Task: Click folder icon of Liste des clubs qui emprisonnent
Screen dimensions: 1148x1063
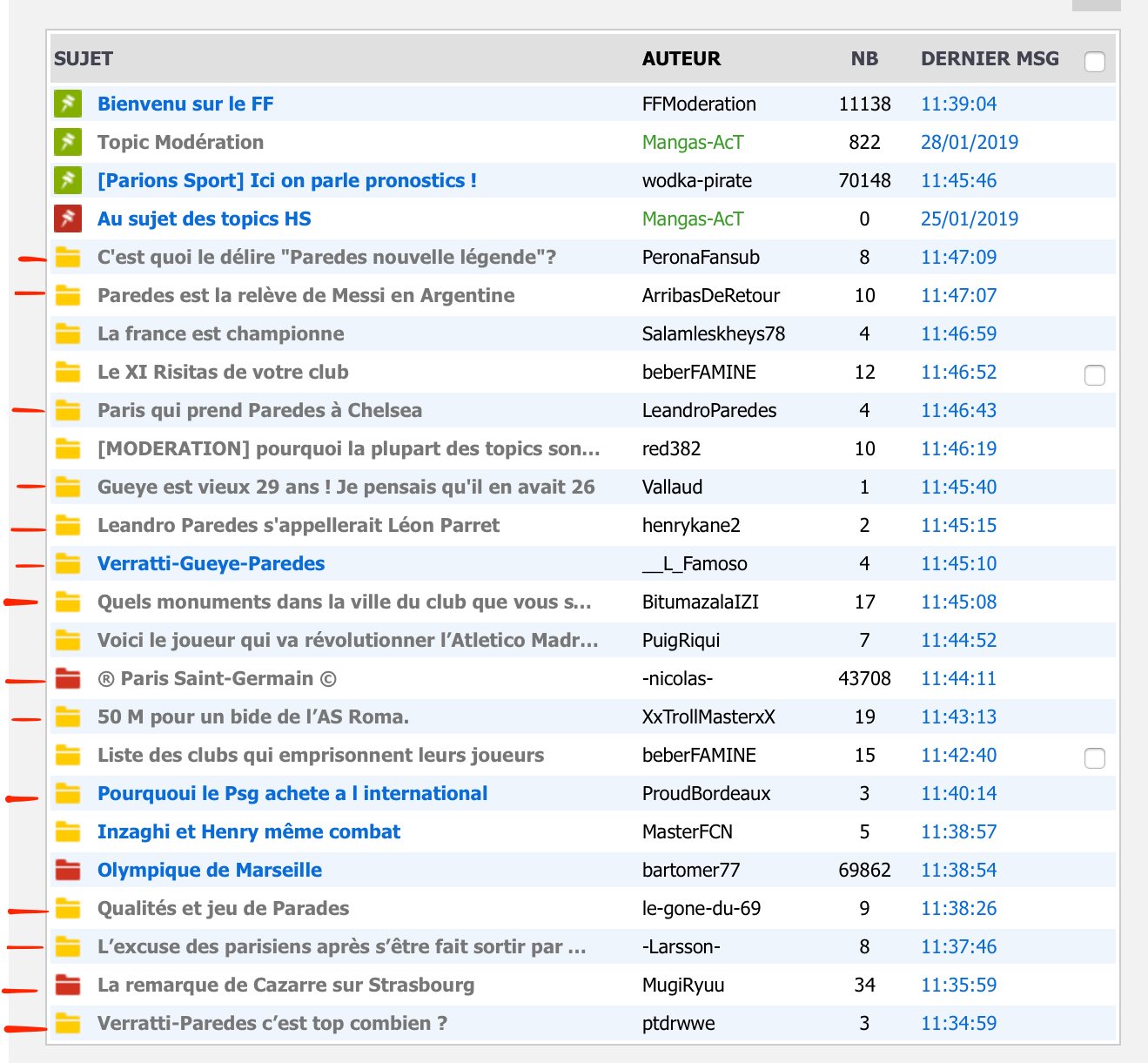Action: tap(68, 755)
